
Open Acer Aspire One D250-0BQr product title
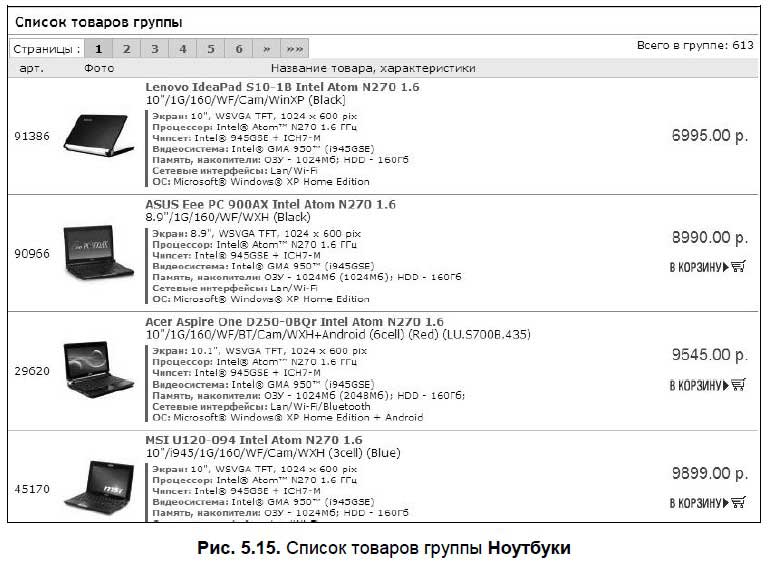[x=294, y=322]
